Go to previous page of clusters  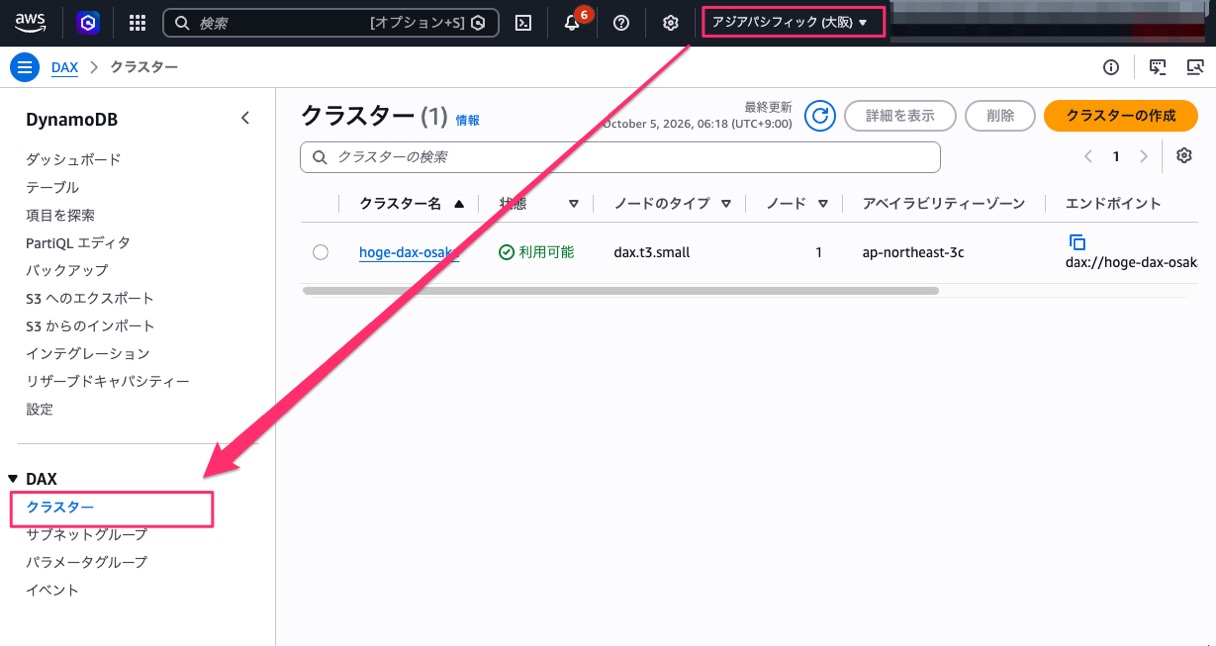click(1088, 156)
